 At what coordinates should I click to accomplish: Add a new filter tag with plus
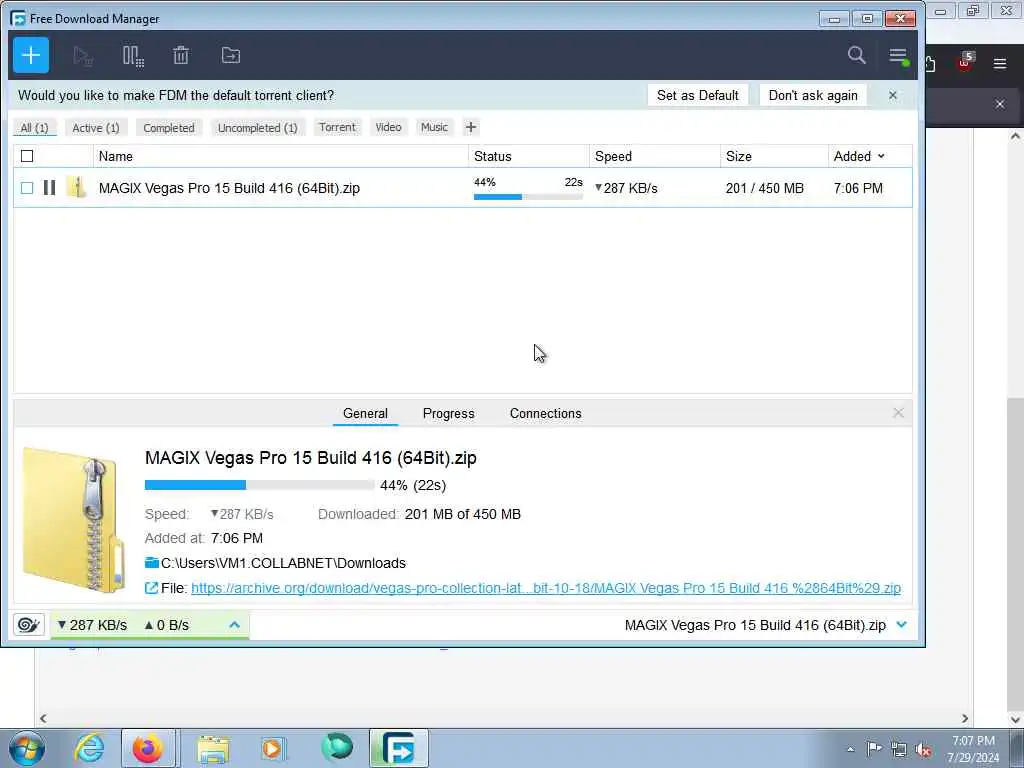pyautogui.click(x=471, y=127)
